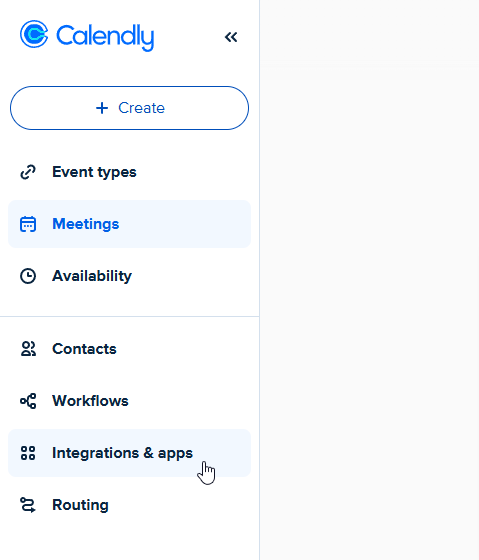Click the empty main content area
479x560 pixels.
pos(369,311)
